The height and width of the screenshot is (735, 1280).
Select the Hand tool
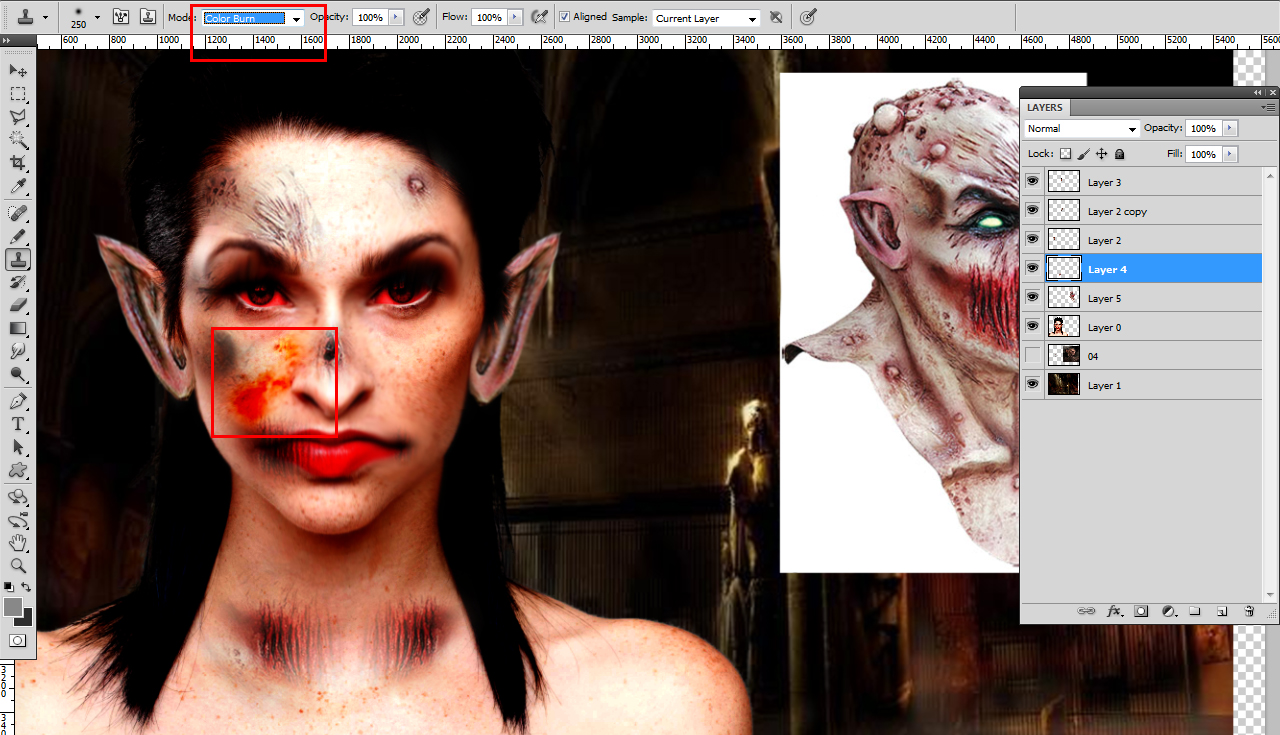pos(18,543)
